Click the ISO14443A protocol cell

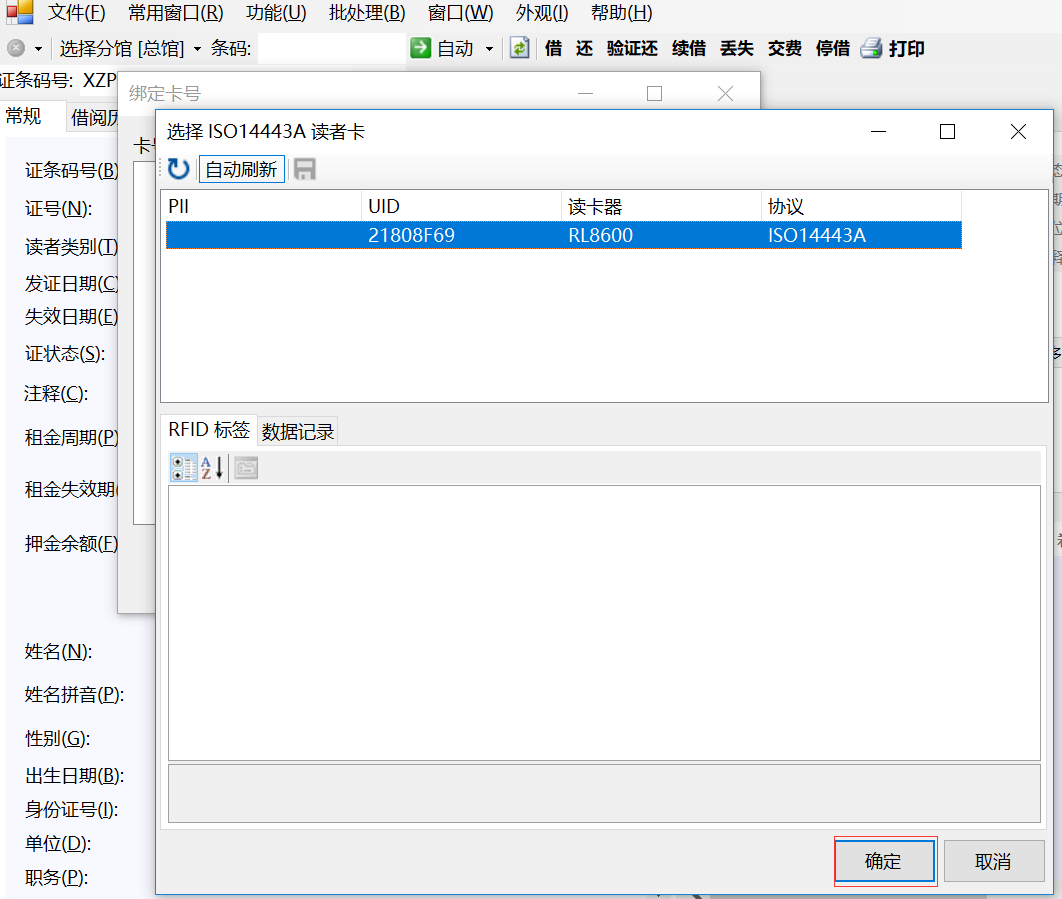[816, 235]
